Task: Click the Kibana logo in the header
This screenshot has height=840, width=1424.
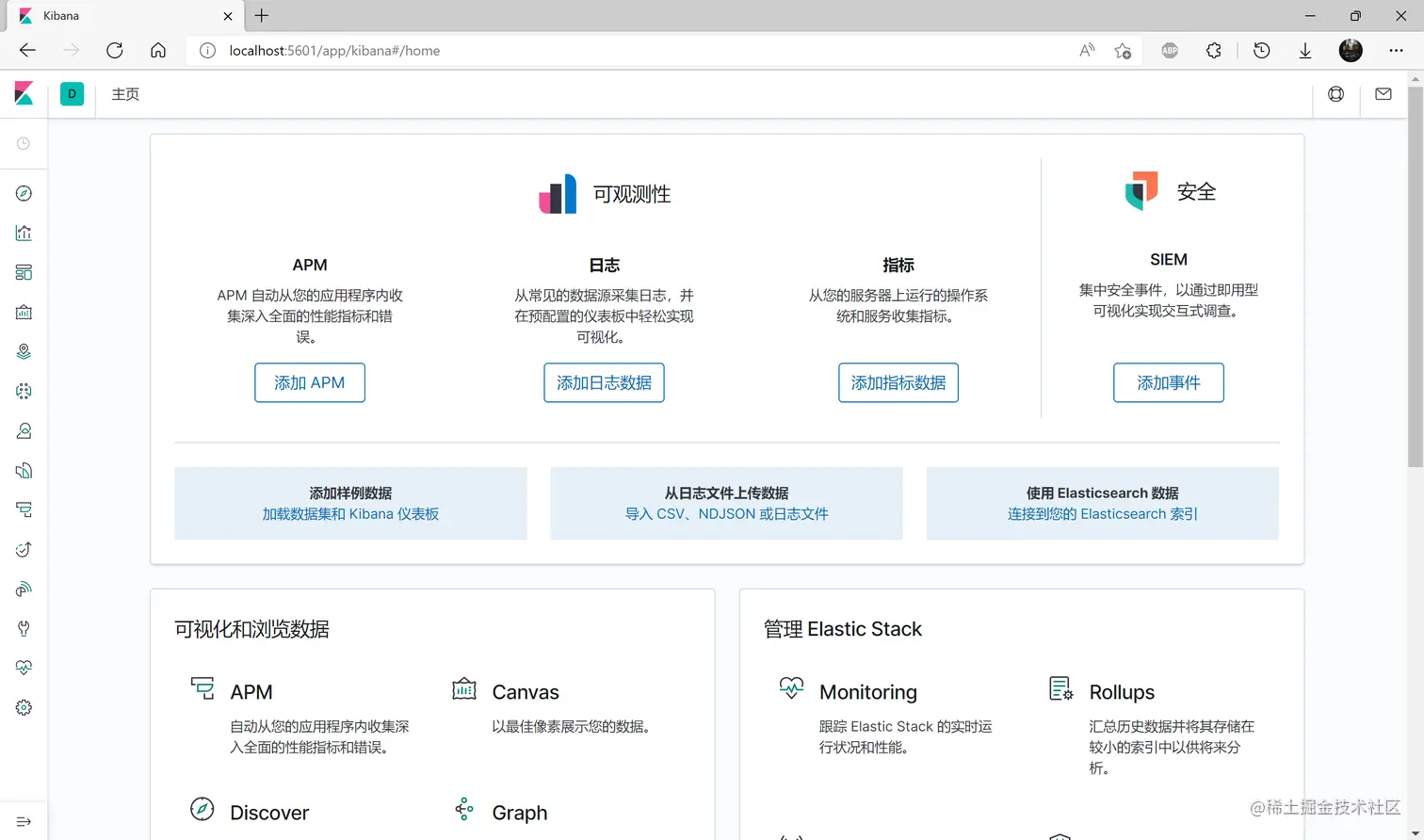Action: 24,93
